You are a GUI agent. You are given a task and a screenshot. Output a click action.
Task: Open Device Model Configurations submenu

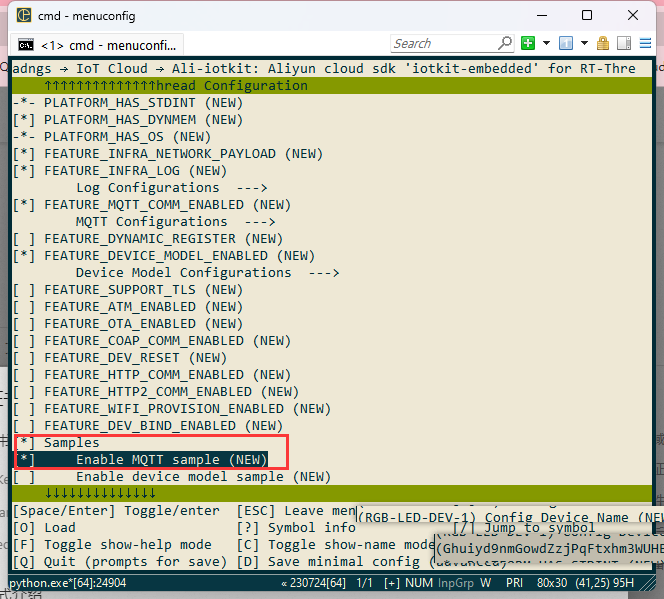(208, 273)
